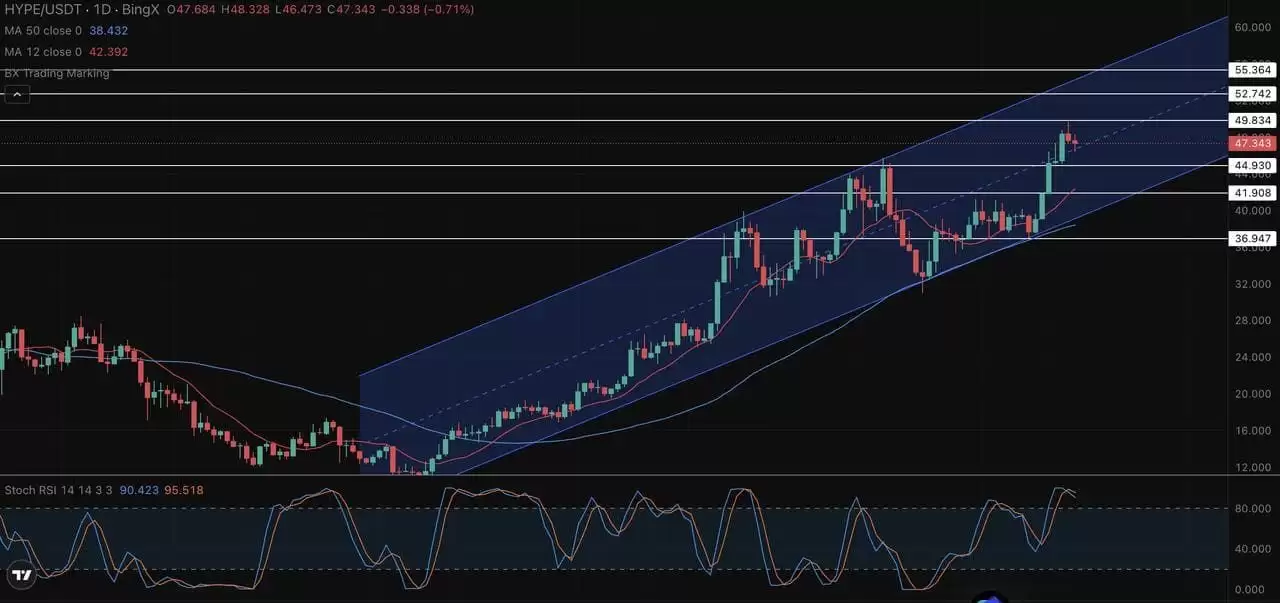Click the 36.947 price level label
This screenshot has height=603, width=1280.
pyautogui.click(x=1253, y=238)
